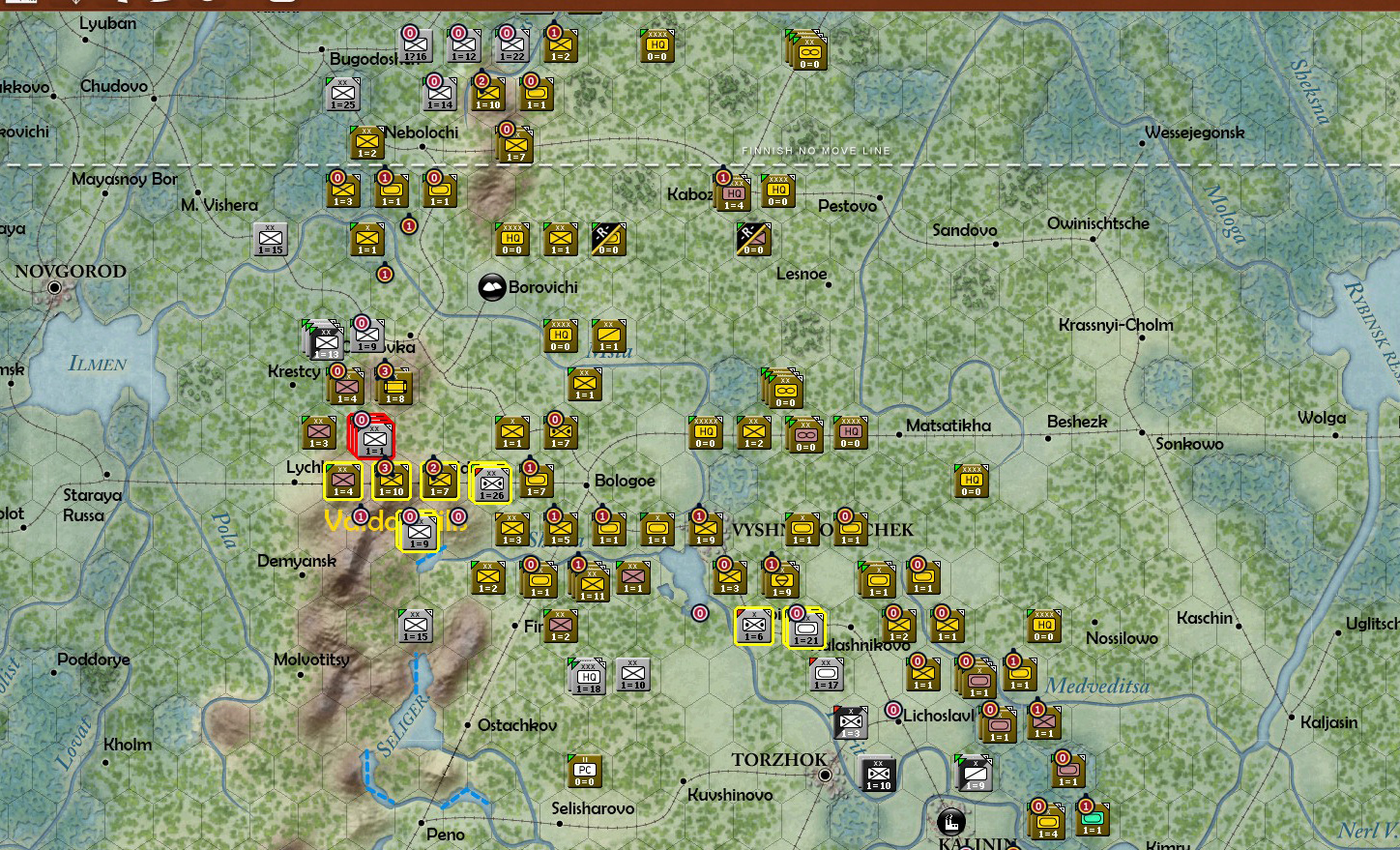Screen dimensions: 1400x850
Task: Click the Kalinin factory icon
Action: tap(950, 822)
